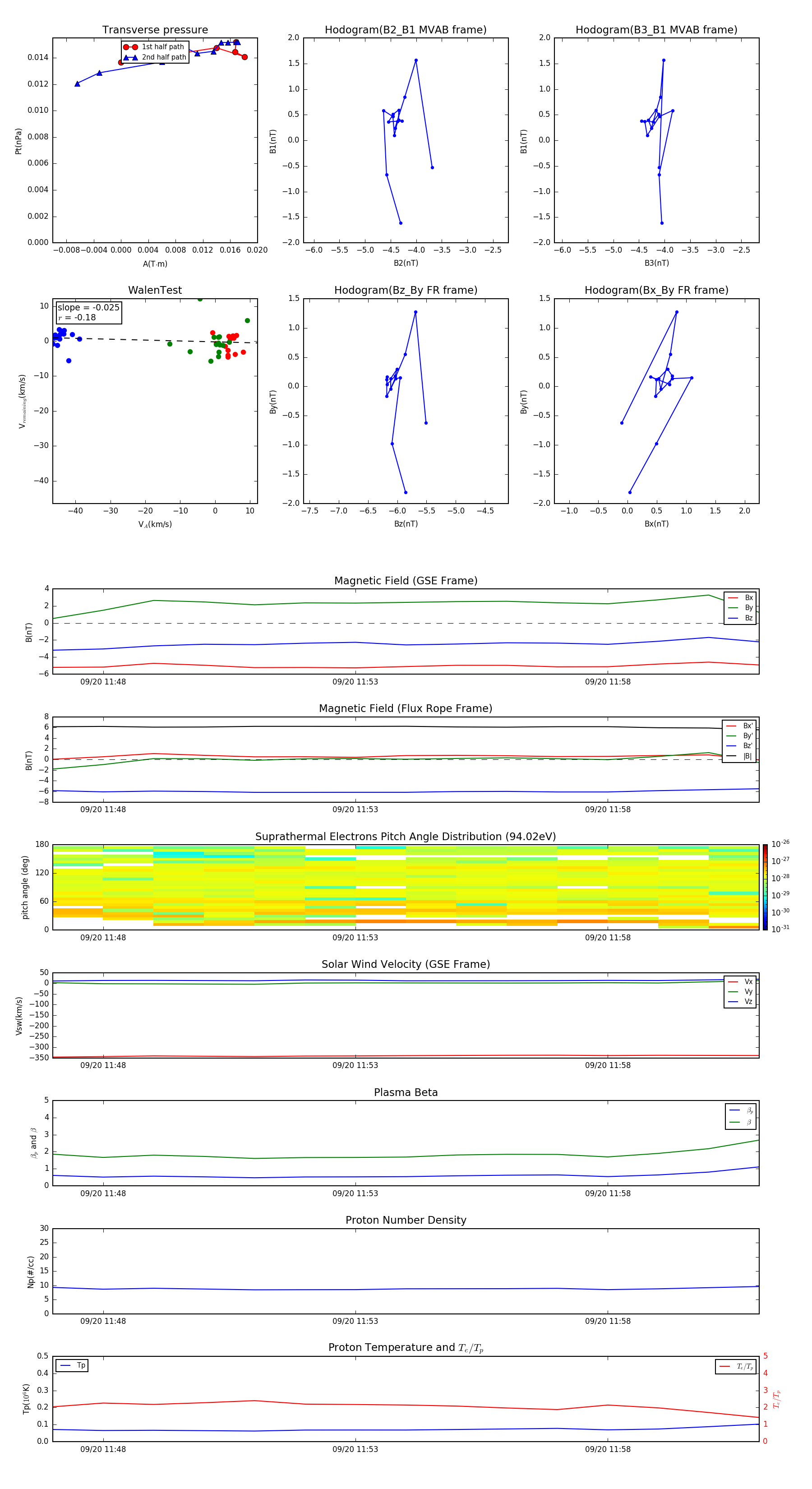
Task: Click the 'Hodogram(B2_B1 MVAB frame)' title
Action: (406, 30)
